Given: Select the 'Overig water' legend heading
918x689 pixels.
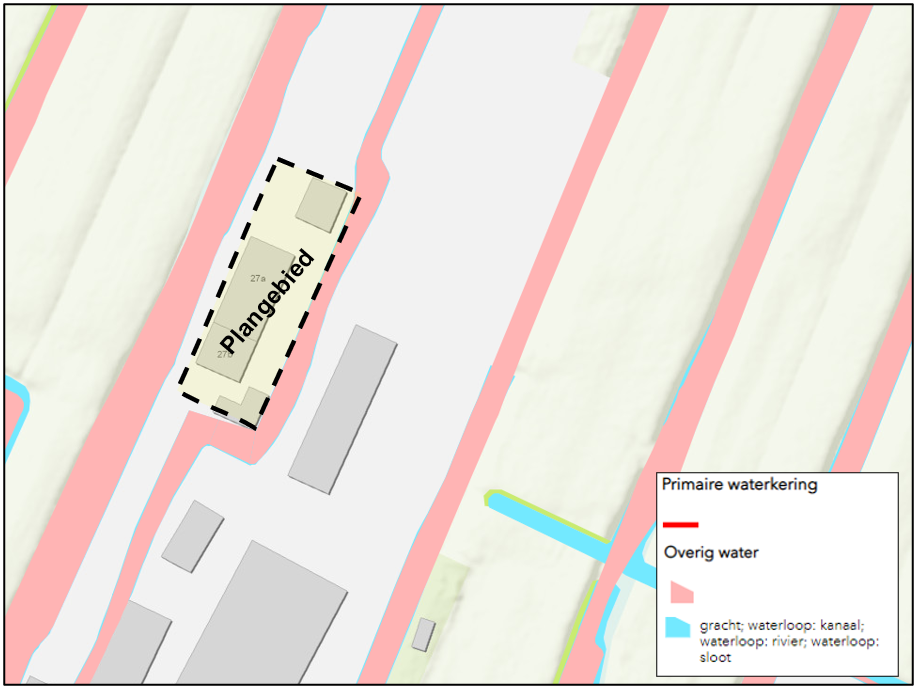Looking at the screenshot, I should (x=711, y=553).
